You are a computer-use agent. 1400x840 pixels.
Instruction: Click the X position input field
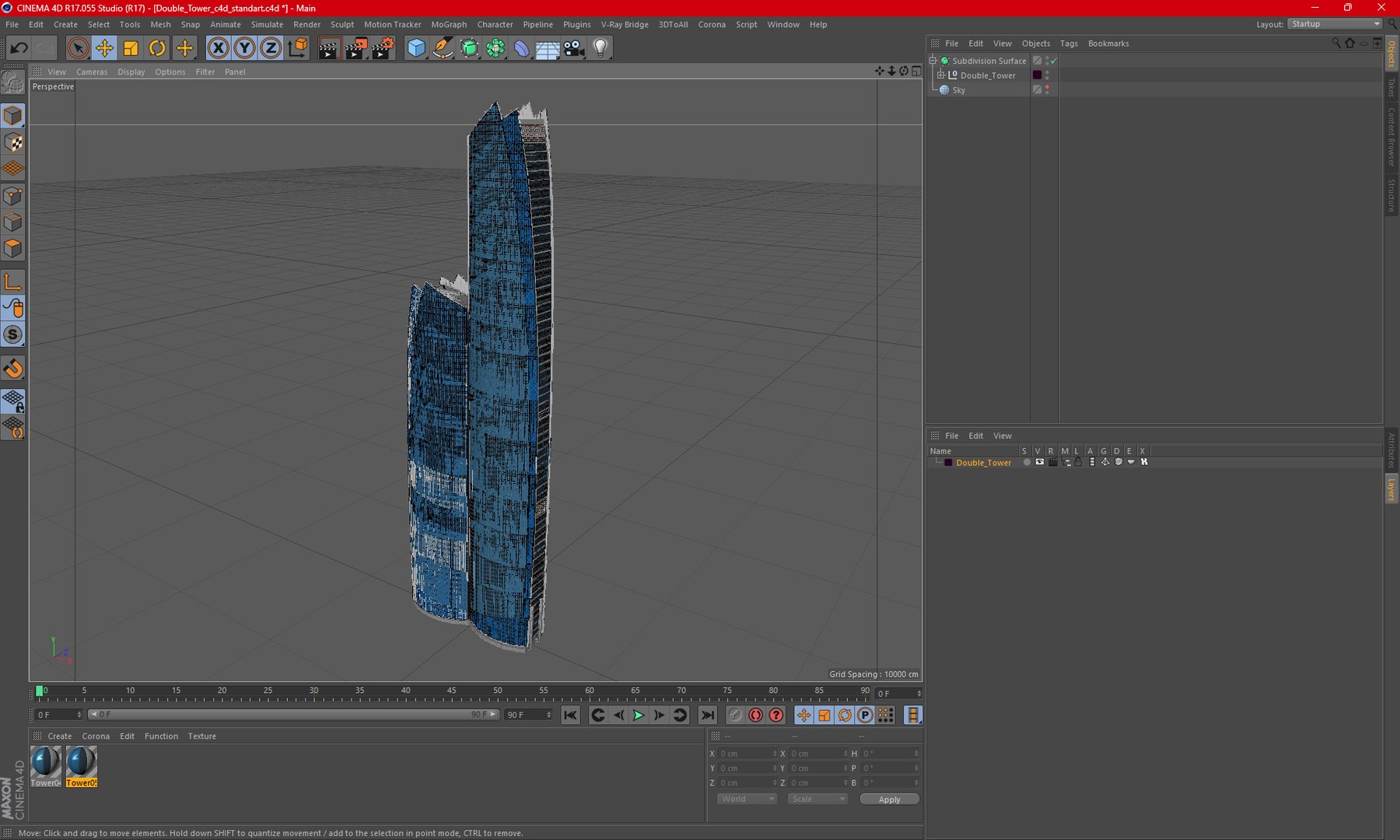[x=746, y=754]
